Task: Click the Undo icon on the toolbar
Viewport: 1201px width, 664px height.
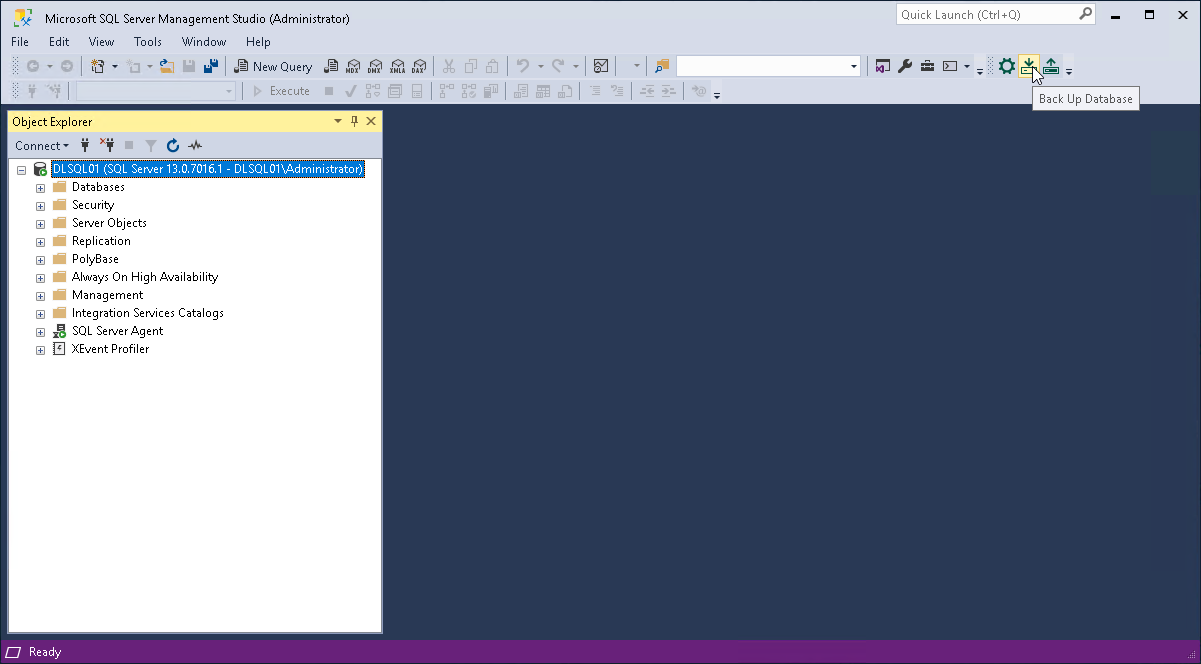Action: click(x=522, y=66)
